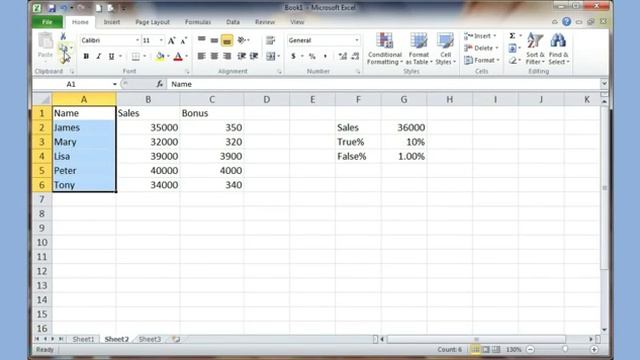The width and height of the screenshot is (640, 360).
Task: Open the File tab
Action: pyautogui.click(x=47, y=22)
